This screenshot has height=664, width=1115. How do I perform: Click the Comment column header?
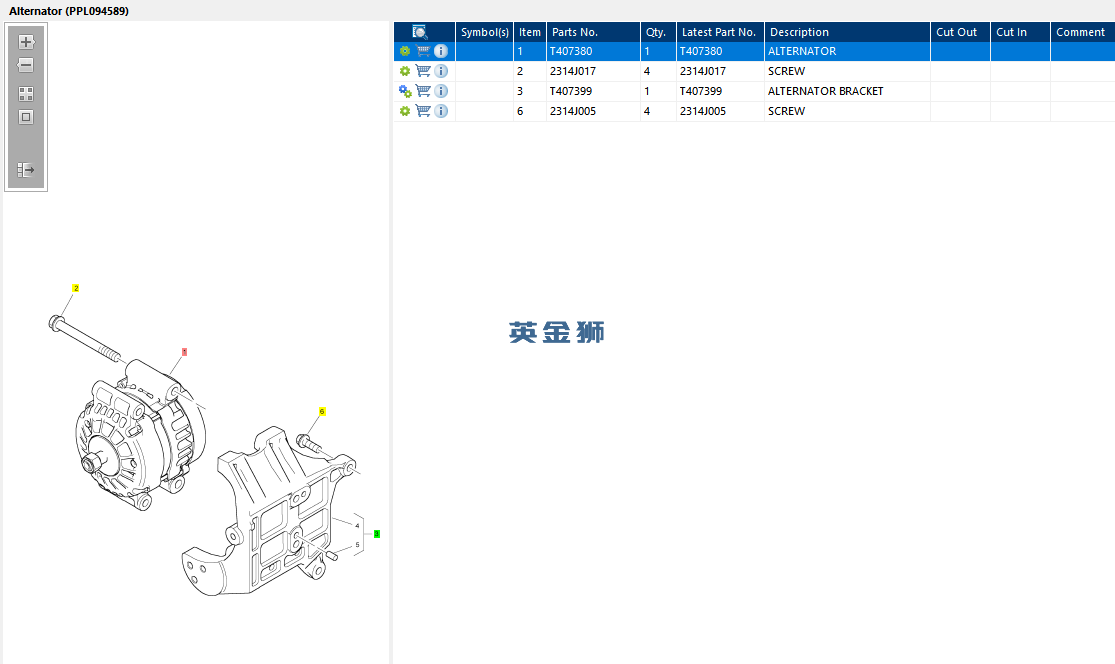click(1082, 32)
